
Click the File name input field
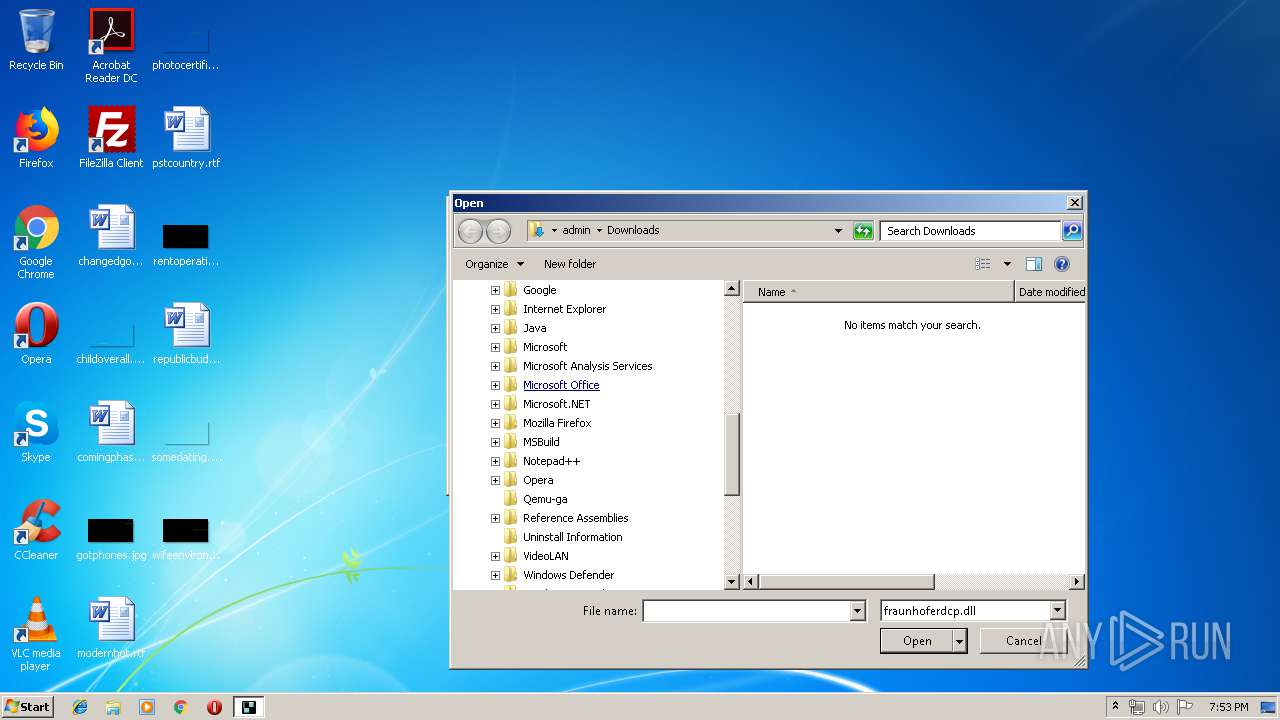[746, 611]
